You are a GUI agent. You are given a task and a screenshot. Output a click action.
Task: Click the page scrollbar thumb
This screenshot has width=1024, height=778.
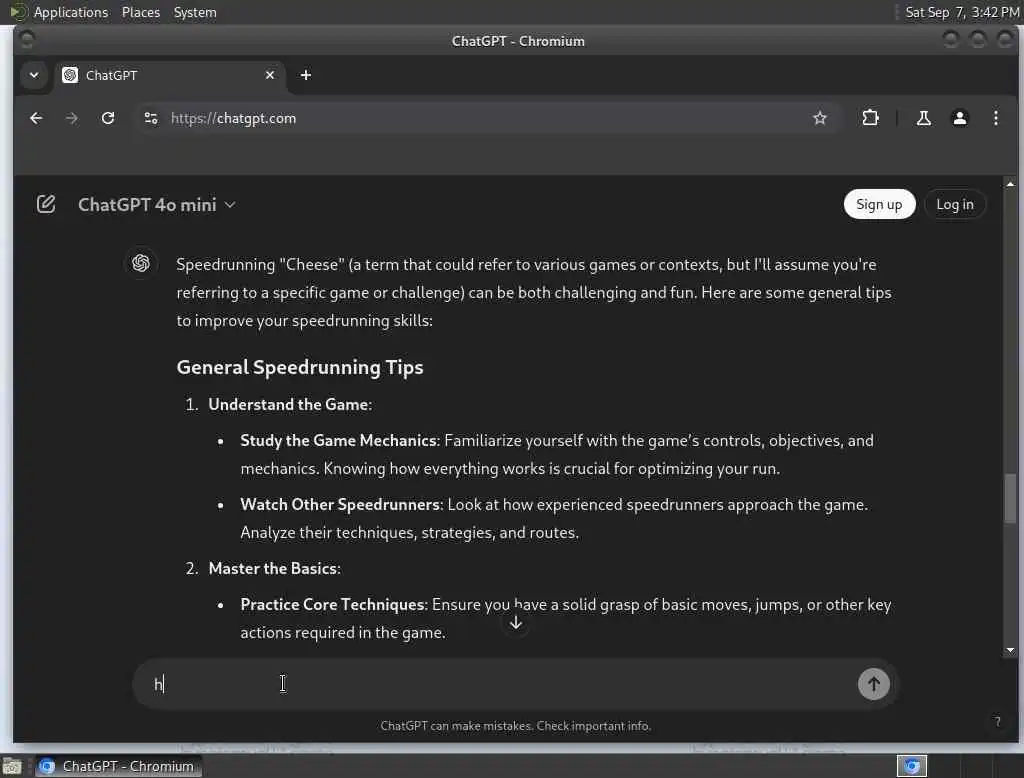1010,498
